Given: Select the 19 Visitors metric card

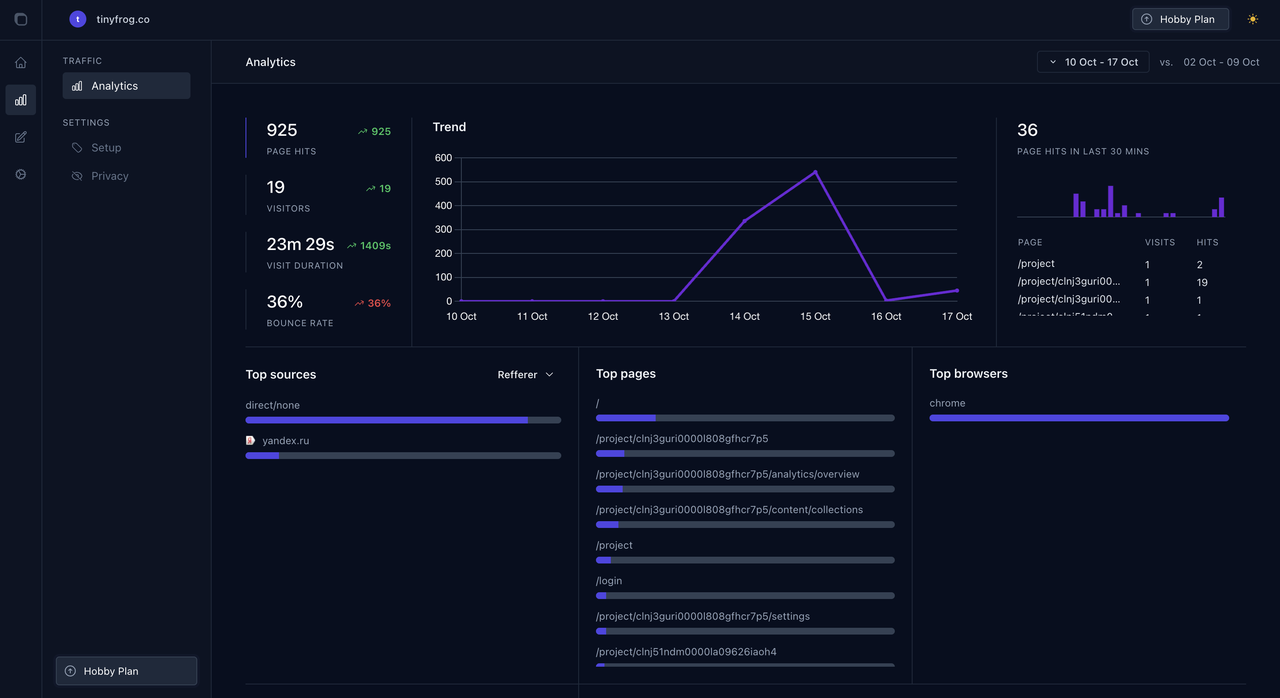Looking at the screenshot, I should (x=319, y=195).
